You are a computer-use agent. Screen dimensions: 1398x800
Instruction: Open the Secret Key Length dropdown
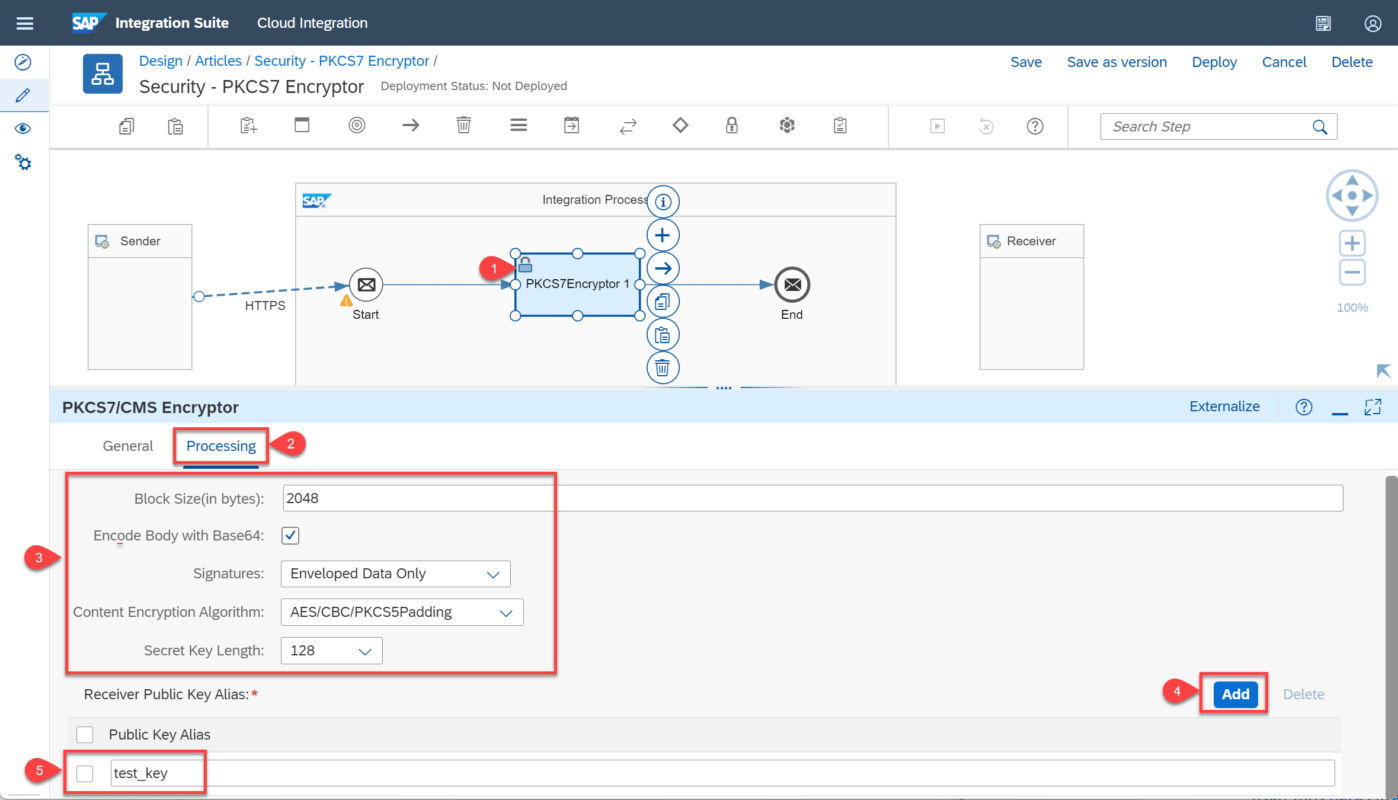click(331, 651)
